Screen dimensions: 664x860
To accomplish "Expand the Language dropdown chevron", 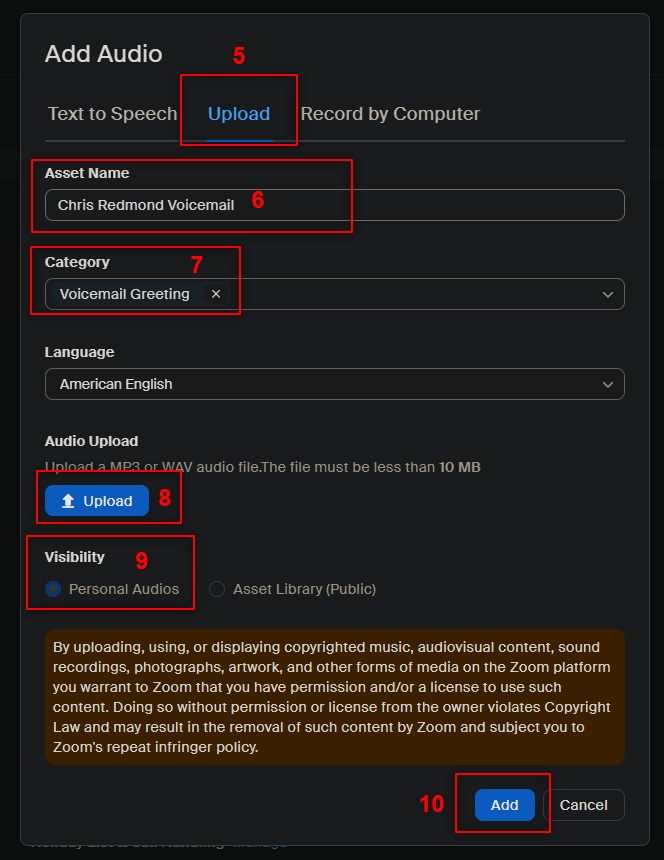I will [x=608, y=384].
